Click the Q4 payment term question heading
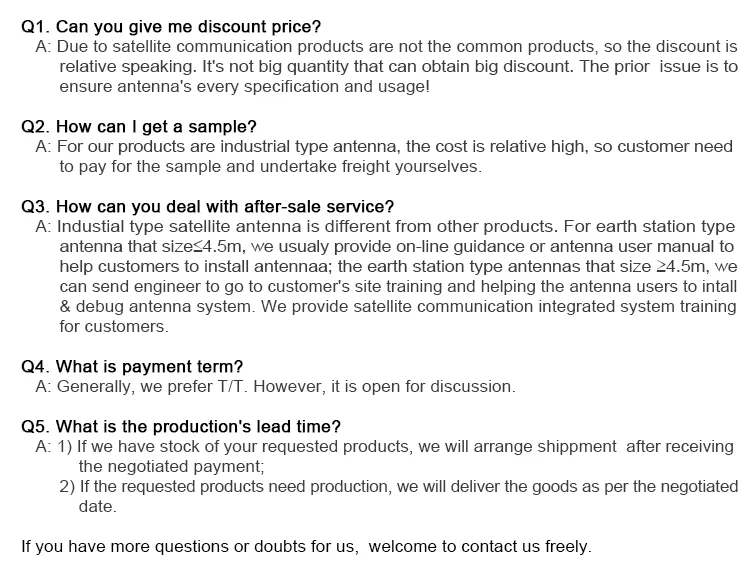This screenshot has height=573, width=750. [x=132, y=366]
